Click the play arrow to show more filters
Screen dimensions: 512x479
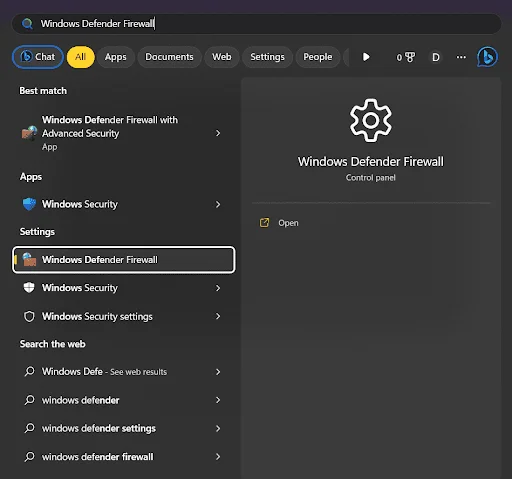click(366, 57)
